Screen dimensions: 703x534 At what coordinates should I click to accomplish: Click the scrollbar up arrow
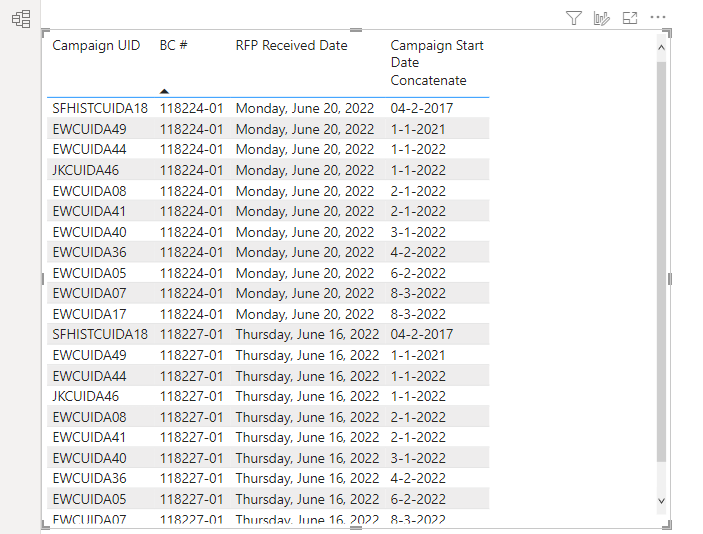(661, 48)
